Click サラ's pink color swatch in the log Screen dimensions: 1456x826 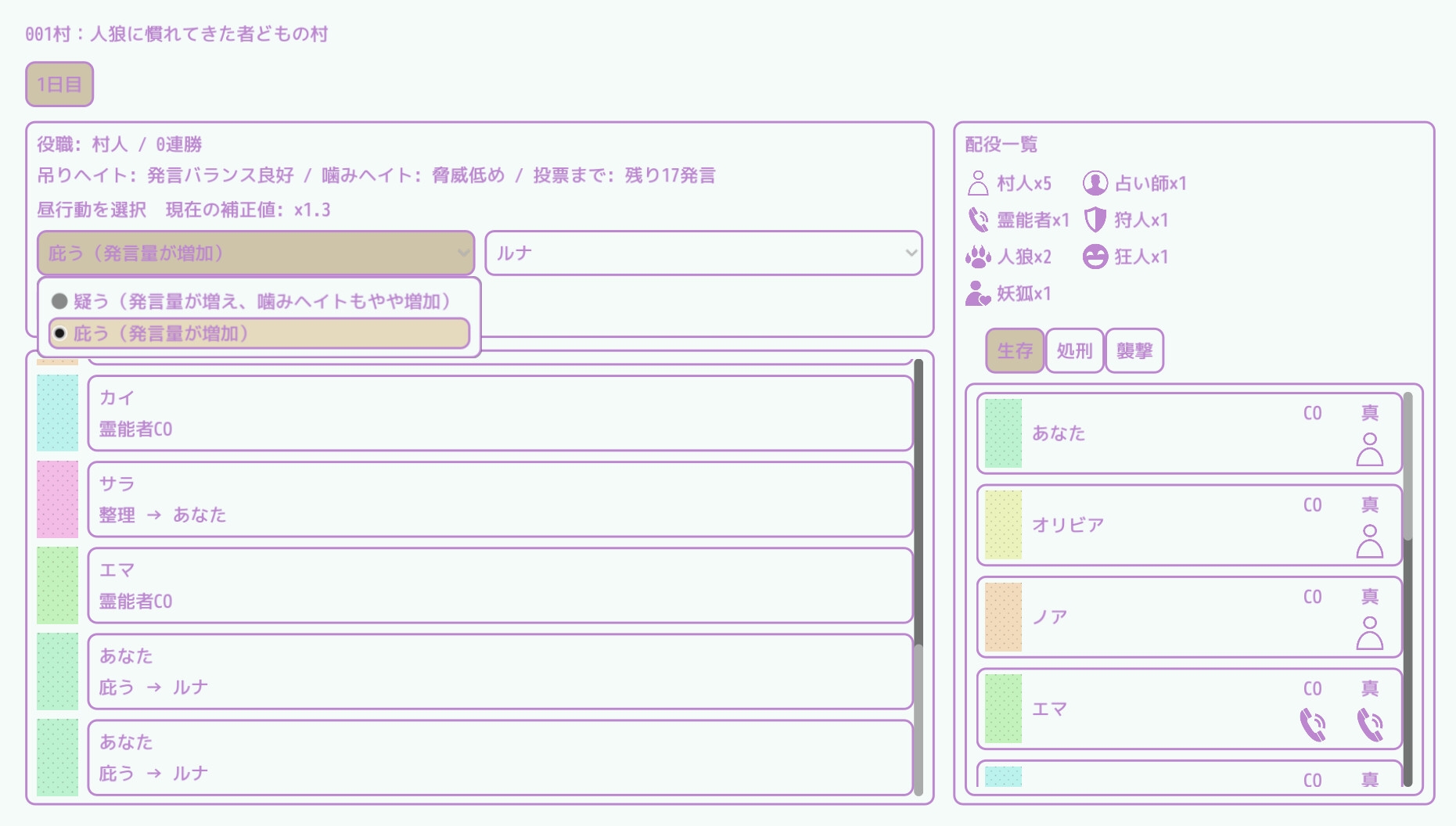pos(57,499)
